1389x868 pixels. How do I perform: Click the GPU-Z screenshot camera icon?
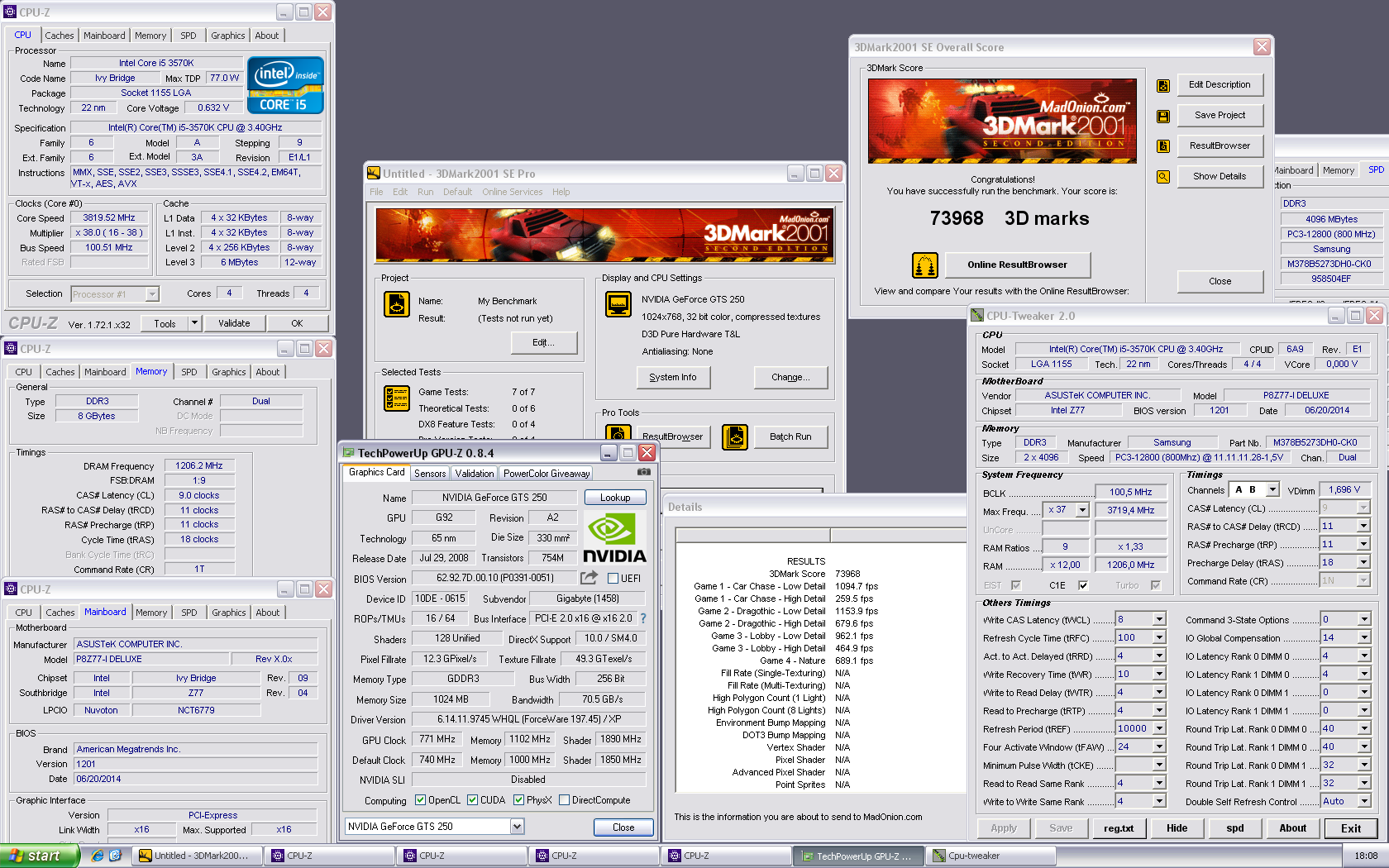click(644, 472)
